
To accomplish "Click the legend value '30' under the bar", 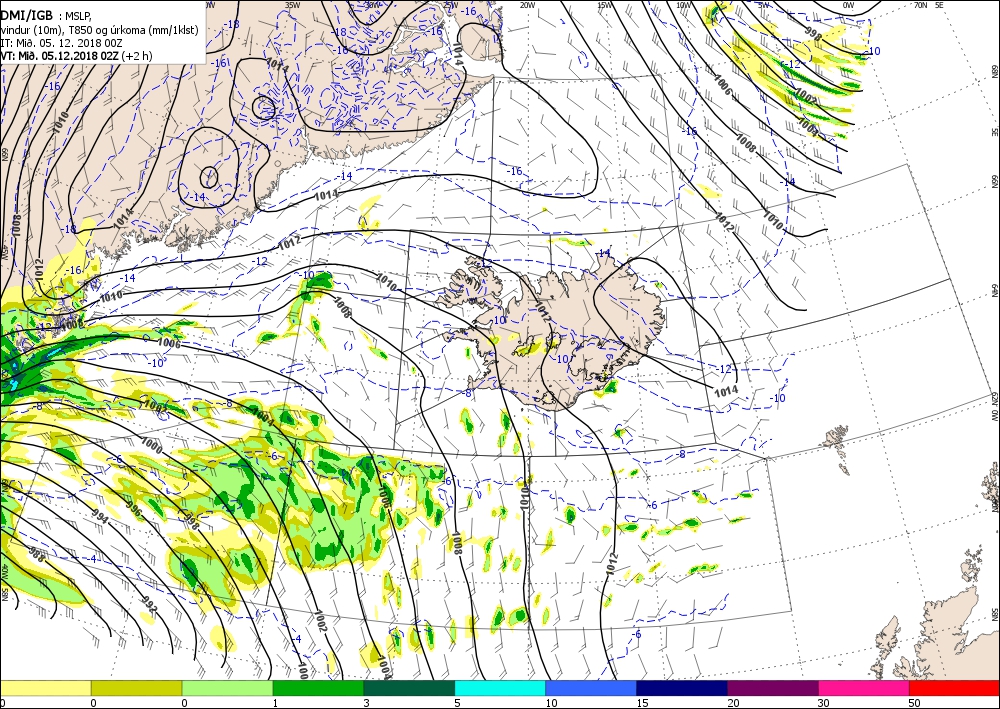I will click(823, 703).
